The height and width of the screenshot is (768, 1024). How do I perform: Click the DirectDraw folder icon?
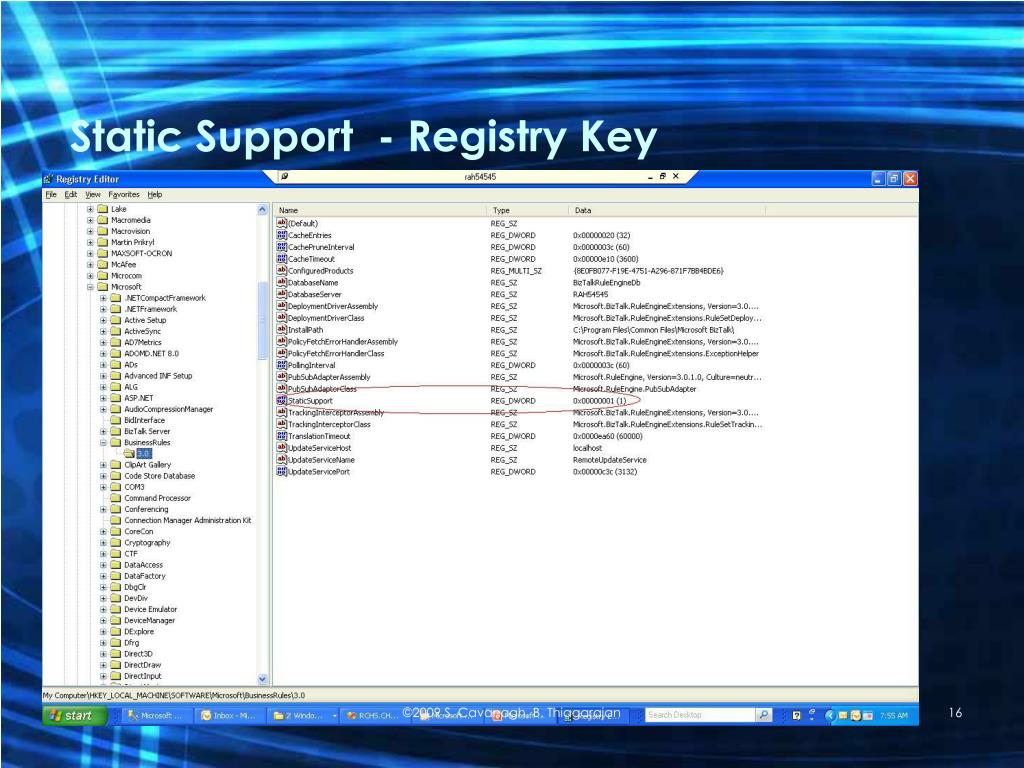click(116, 665)
